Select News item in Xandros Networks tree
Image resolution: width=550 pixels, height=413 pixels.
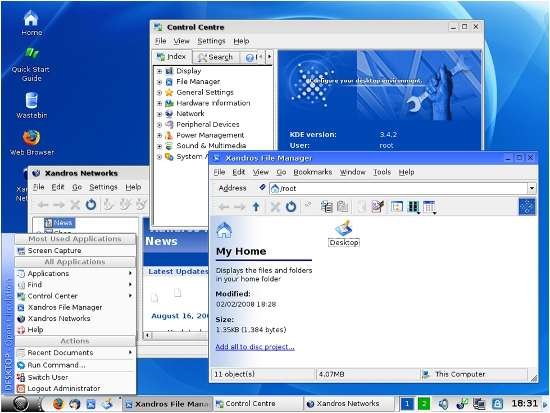point(59,222)
